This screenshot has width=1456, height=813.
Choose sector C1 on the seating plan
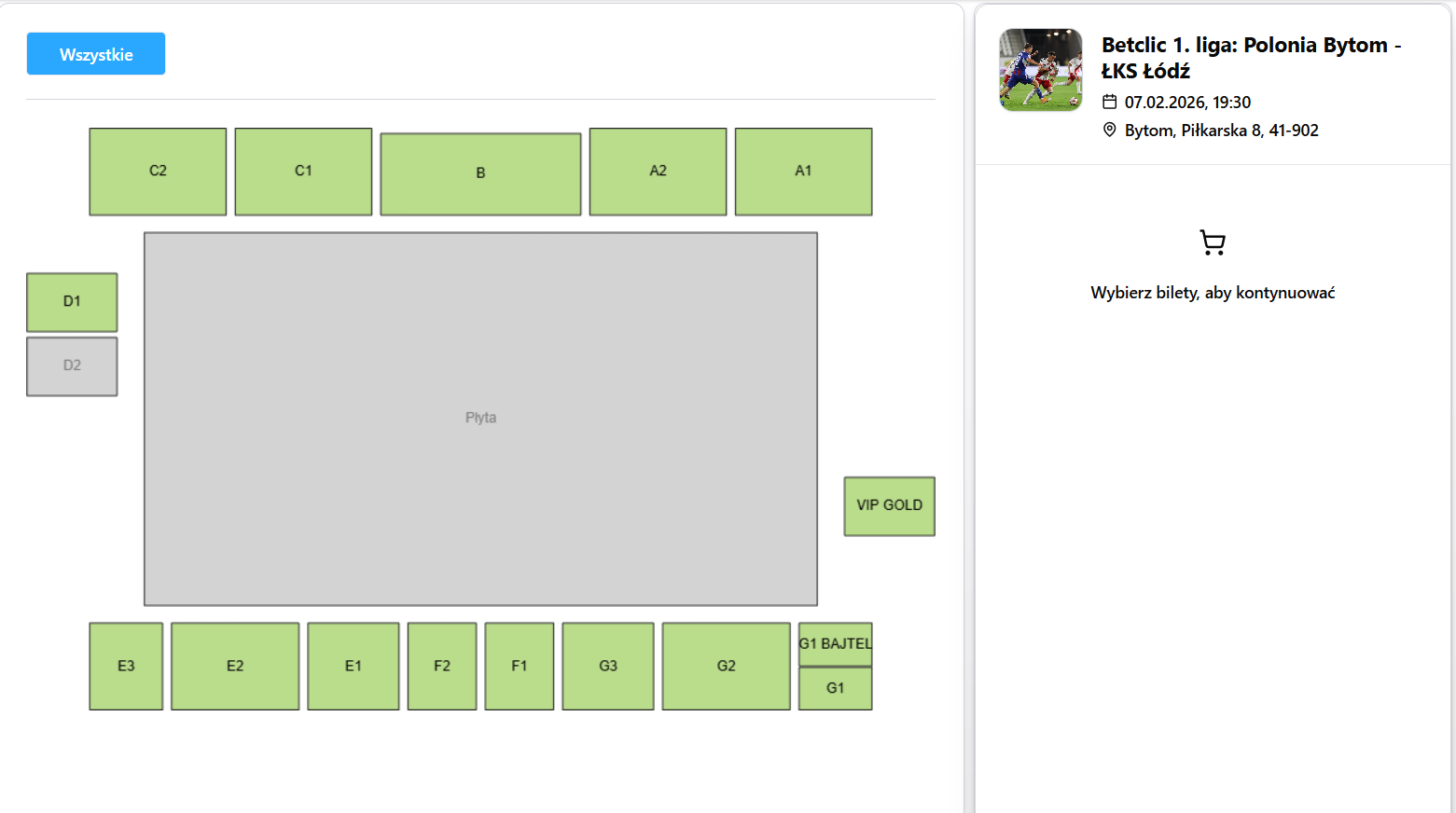[303, 172]
